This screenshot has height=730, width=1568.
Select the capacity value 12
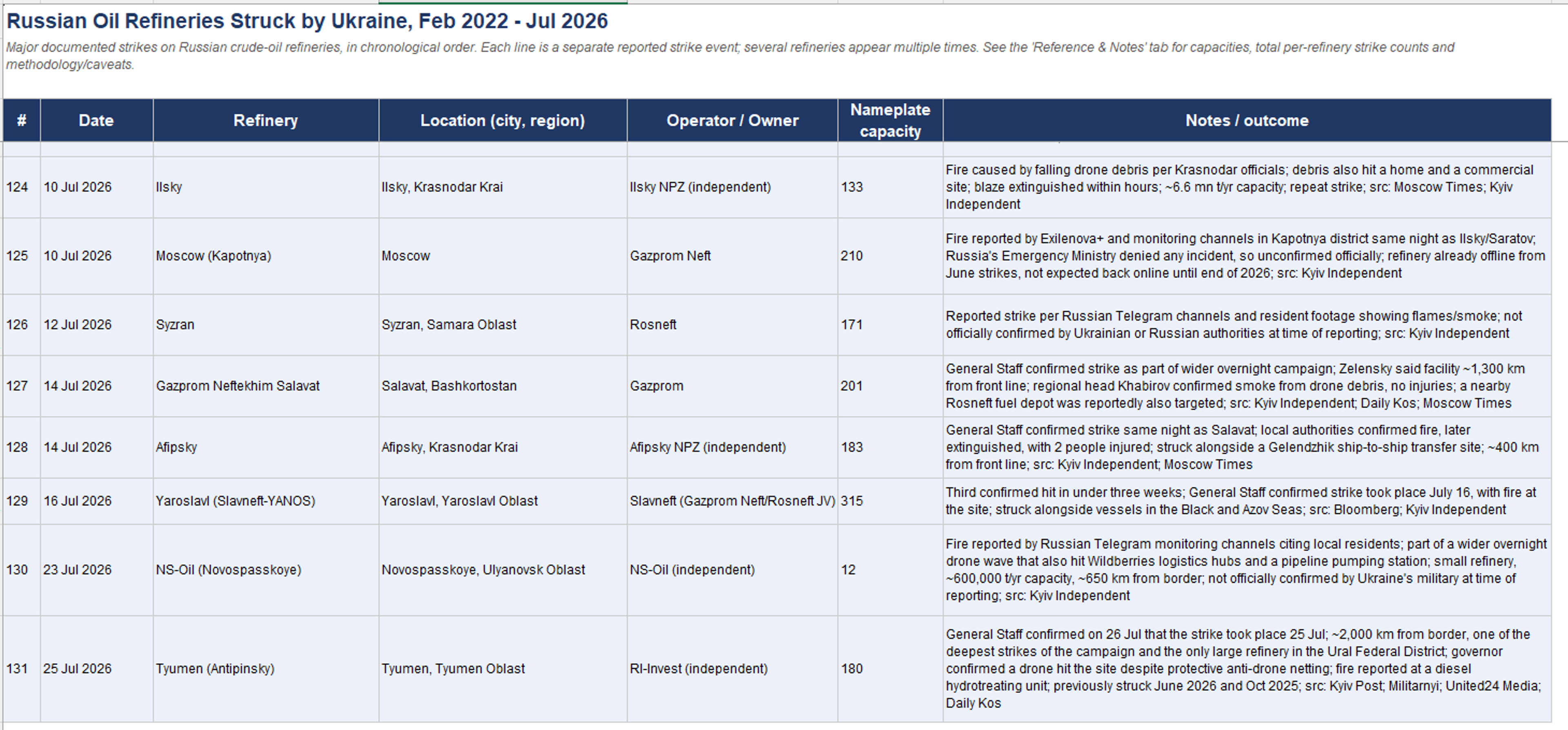click(891, 570)
